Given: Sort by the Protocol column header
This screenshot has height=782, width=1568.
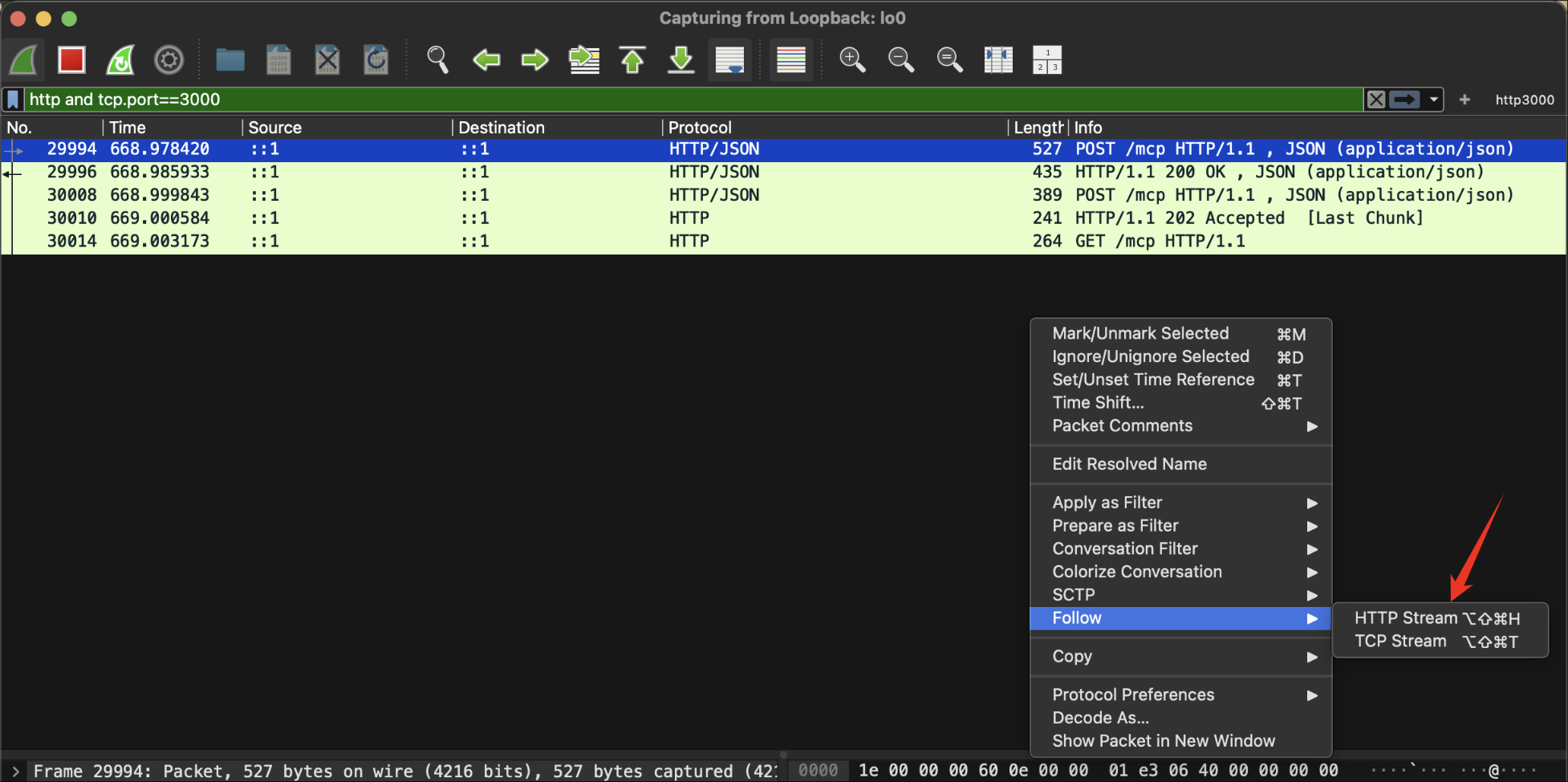Looking at the screenshot, I should point(835,128).
